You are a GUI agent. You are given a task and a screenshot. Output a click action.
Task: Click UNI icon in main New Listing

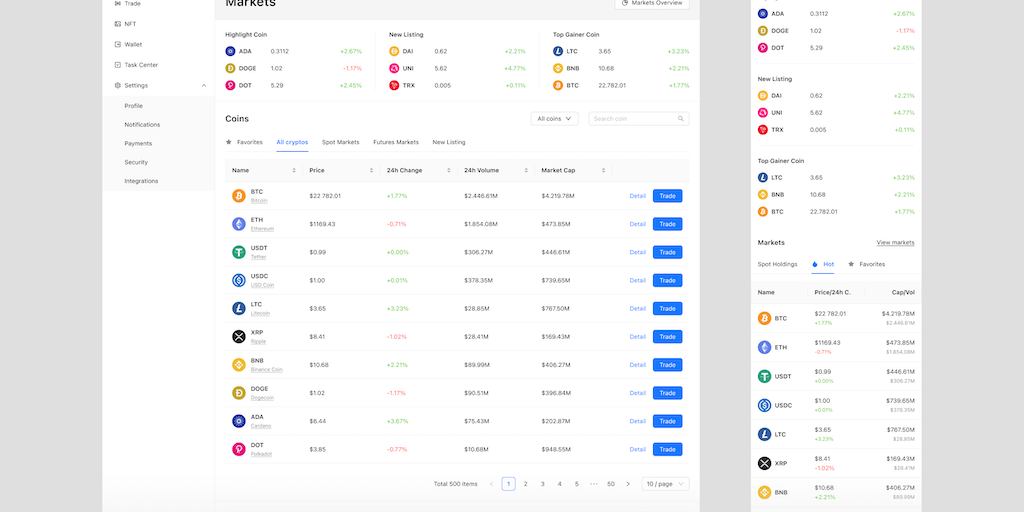click(x=394, y=68)
